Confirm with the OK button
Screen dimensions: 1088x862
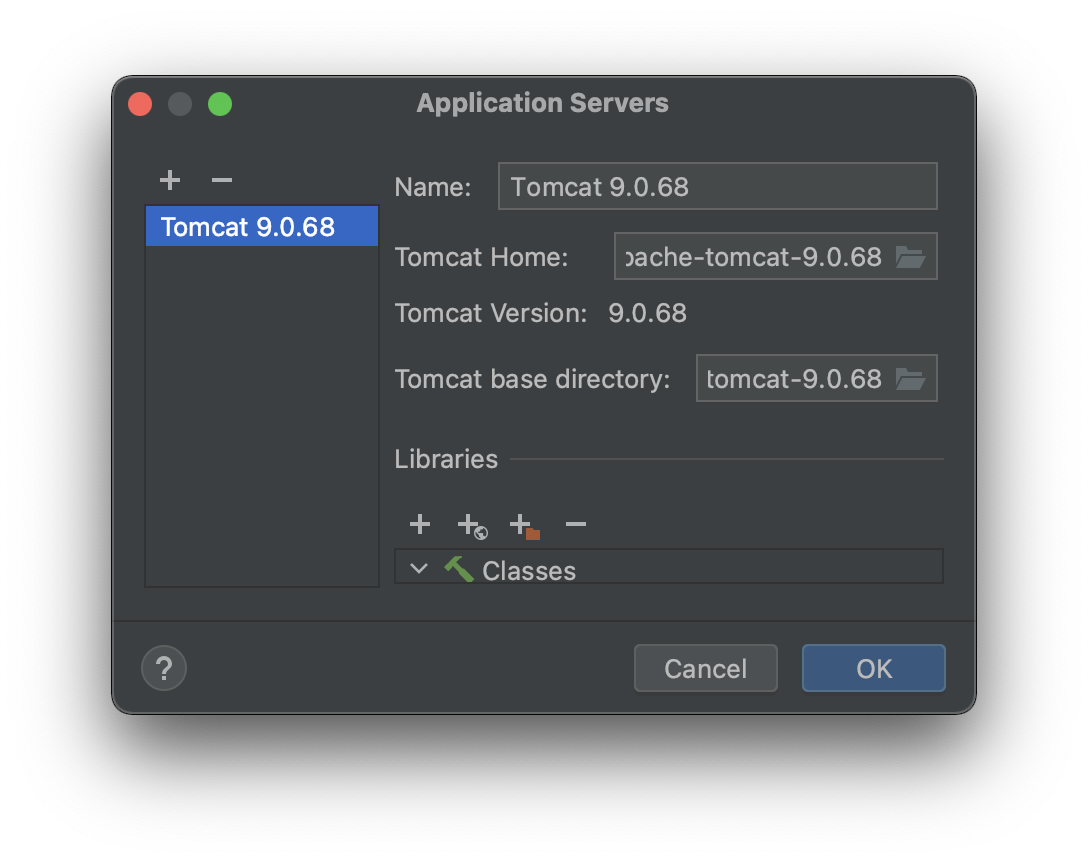874,668
